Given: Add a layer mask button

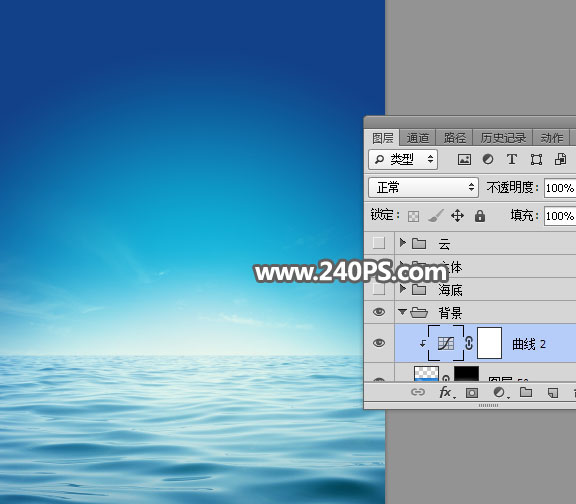Looking at the screenshot, I should click(x=472, y=393).
